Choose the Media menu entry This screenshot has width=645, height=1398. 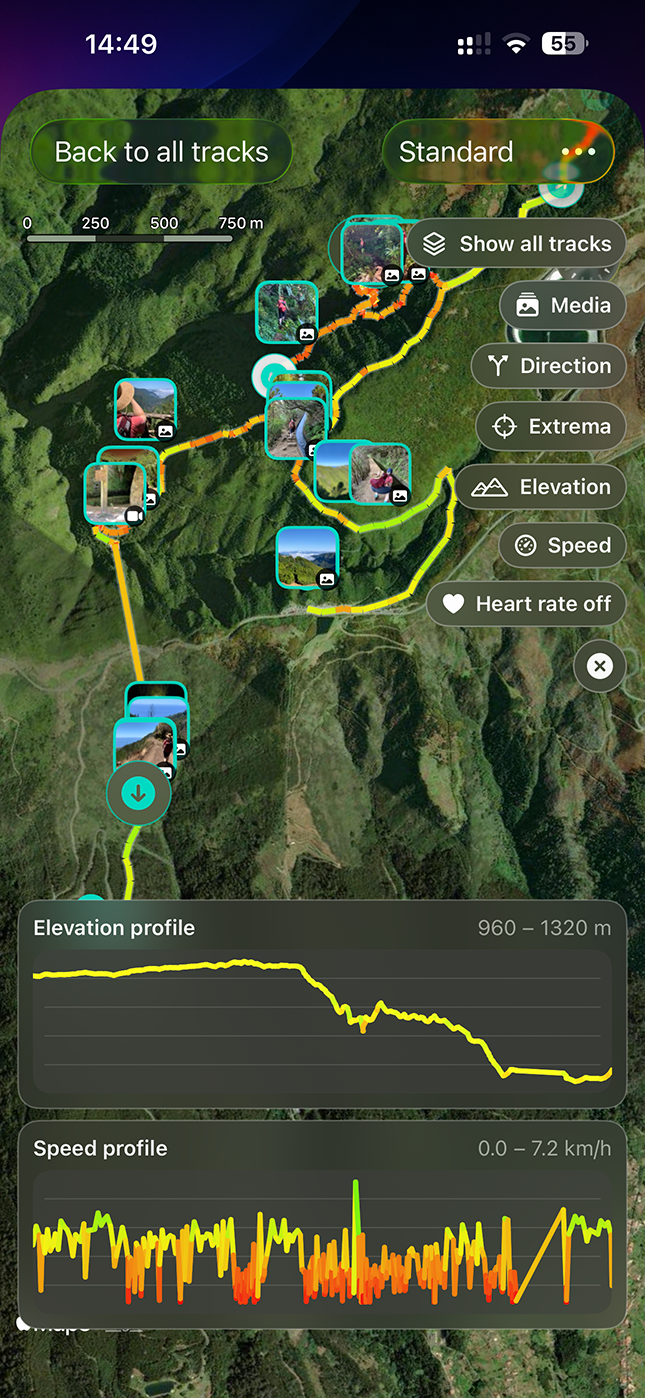click(563, 305)
